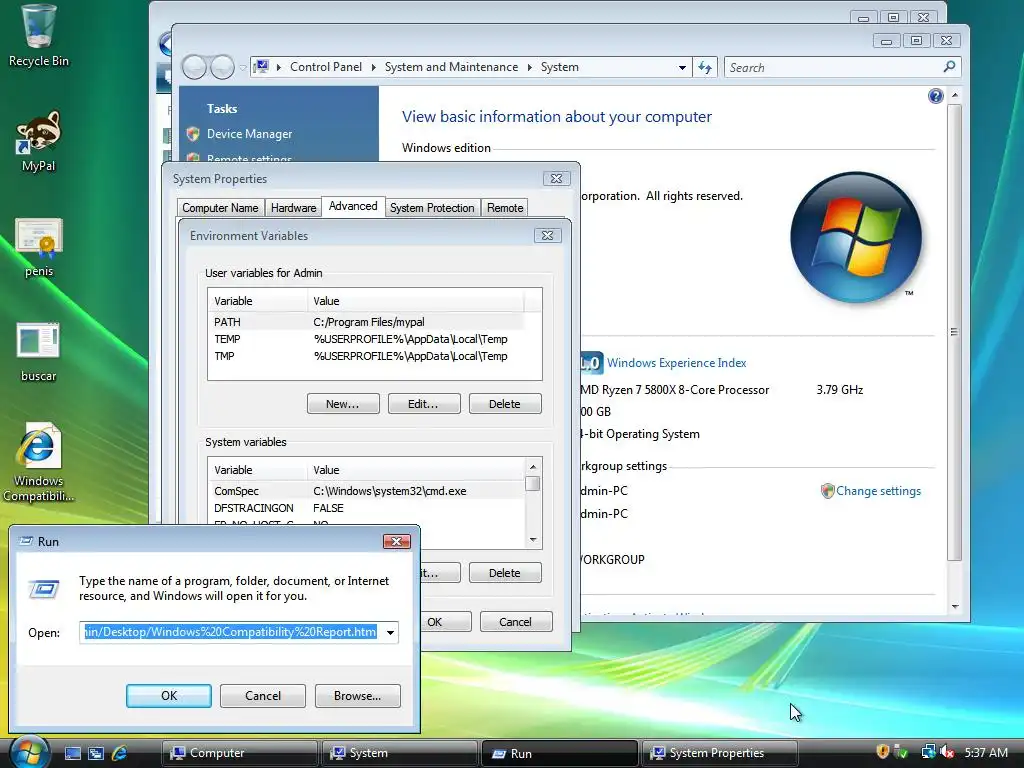Close the System Properties dialog

556,178
